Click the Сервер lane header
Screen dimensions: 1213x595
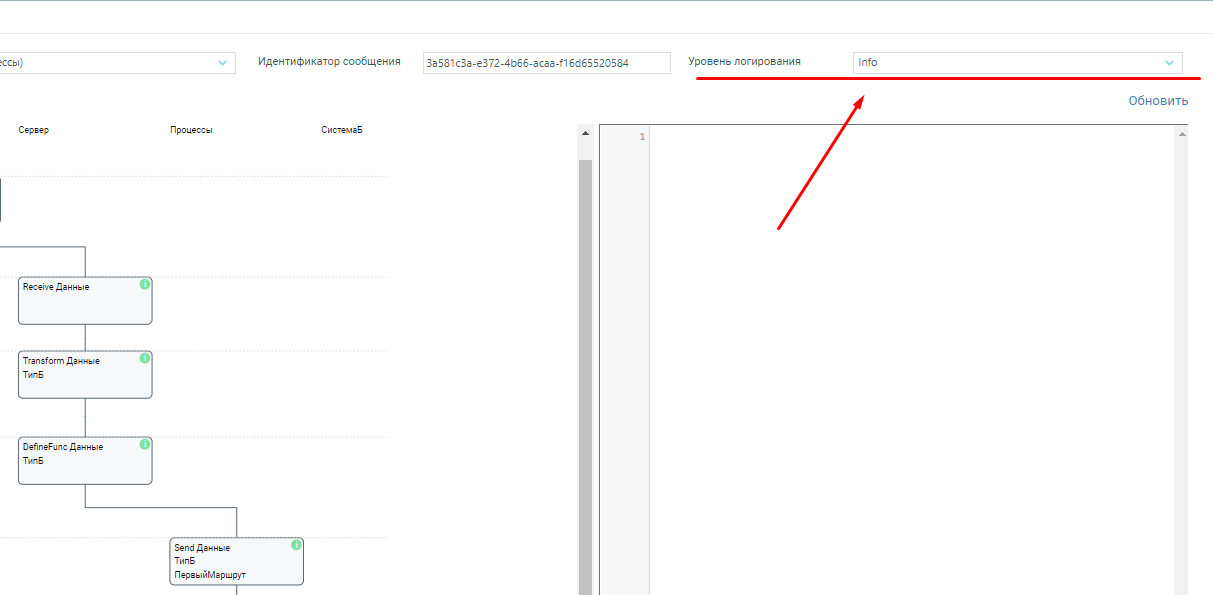[x=33, y=131]
